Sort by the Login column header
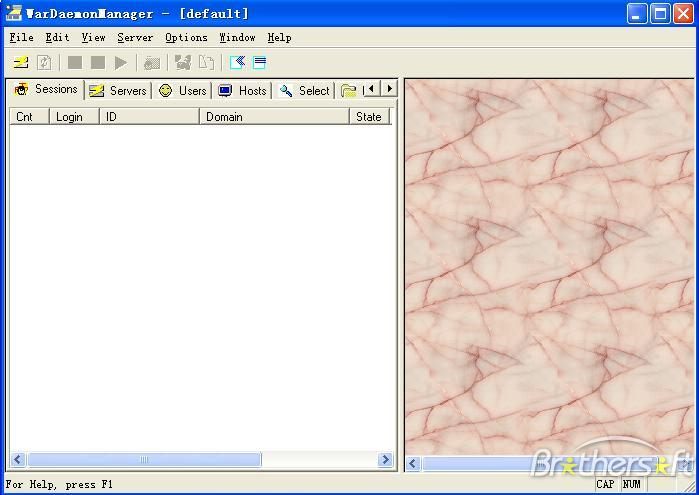Image resolution: width=699 pixels, height=495 pixels. click(x=74, y=117)
